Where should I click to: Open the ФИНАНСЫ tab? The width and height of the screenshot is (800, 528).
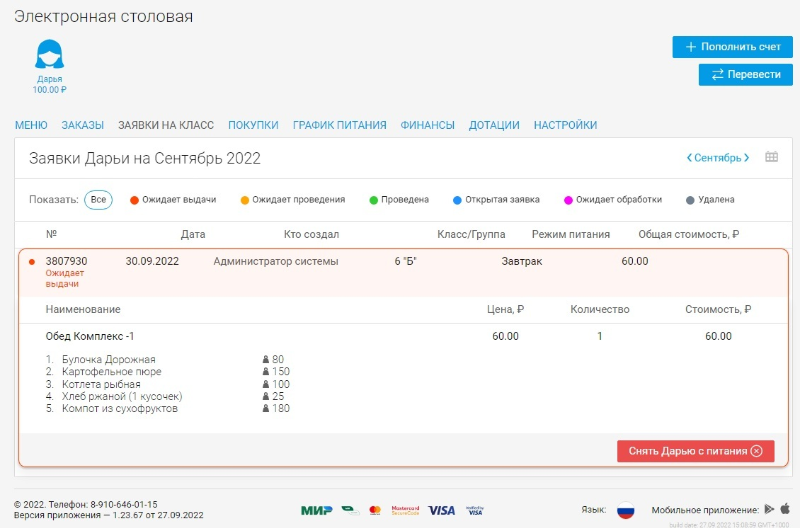[x=428, y=125]
